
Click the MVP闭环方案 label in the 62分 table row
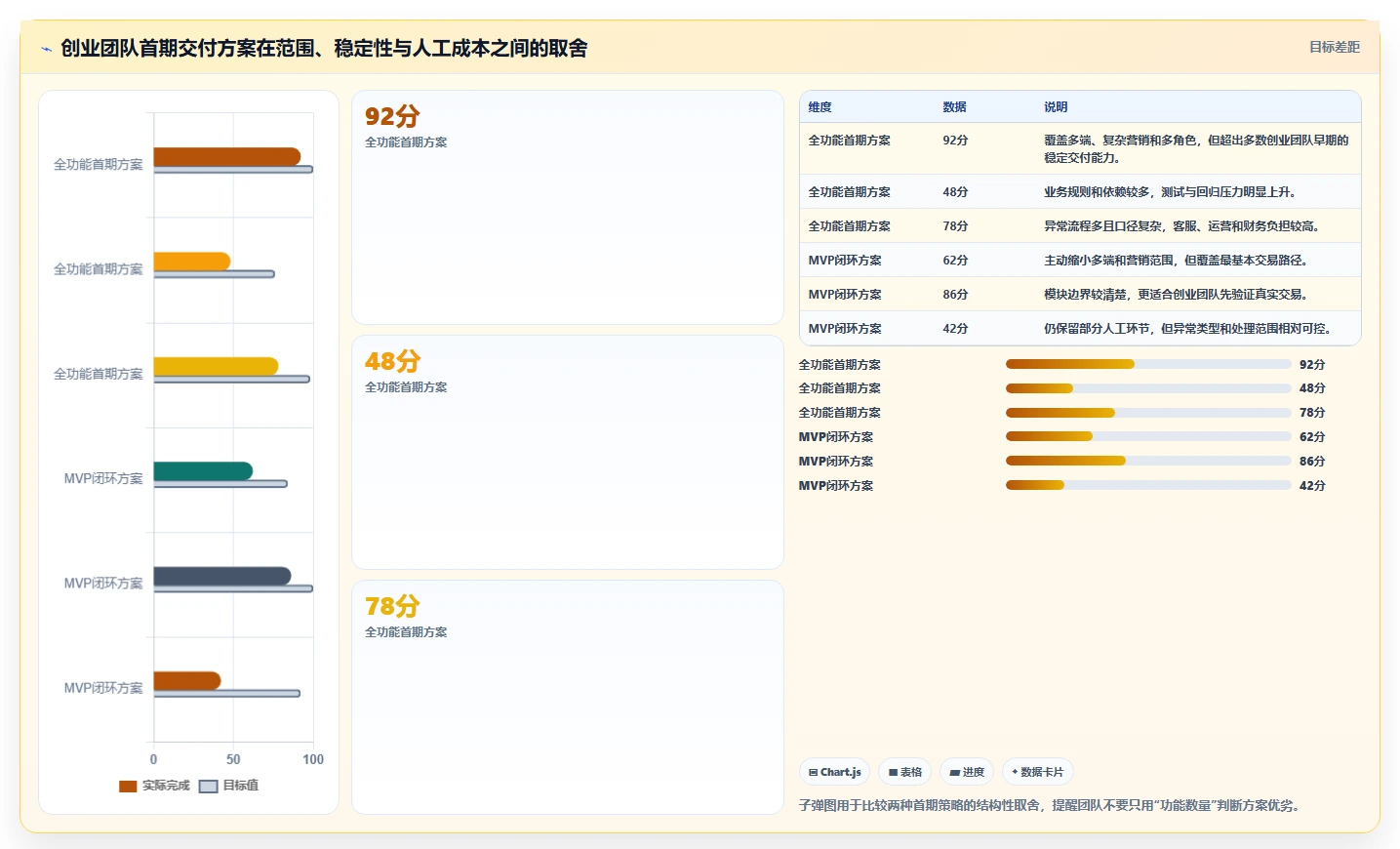pyautogui.click(x=845, y=261)
